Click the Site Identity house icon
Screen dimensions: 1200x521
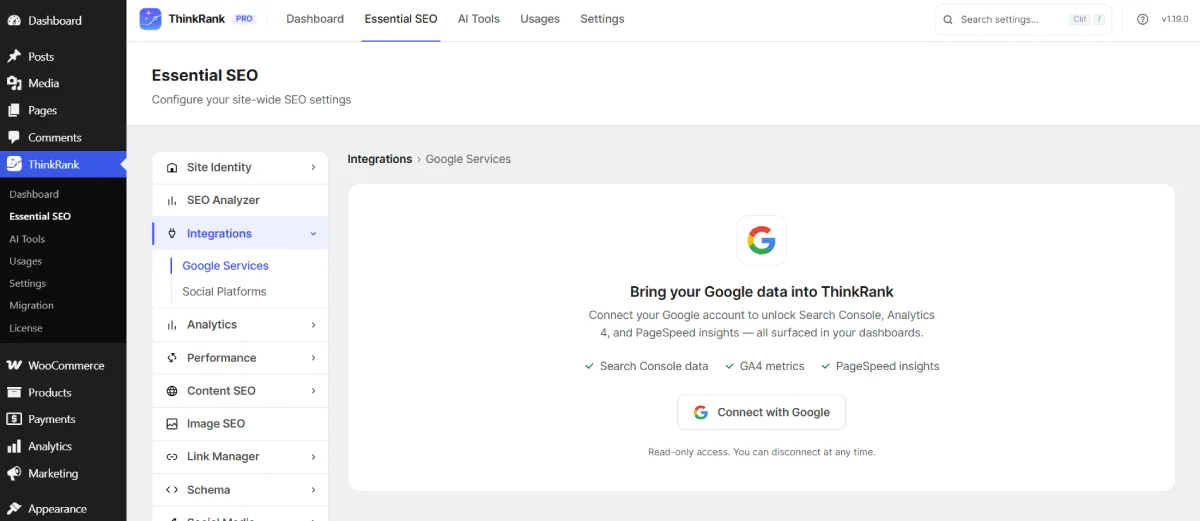pyautogui.click(x=172, y=167)
